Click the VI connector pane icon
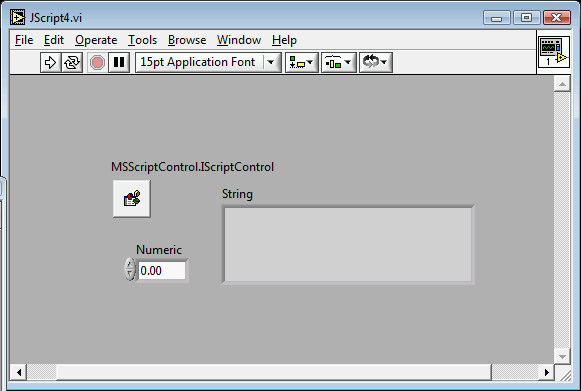Screen dimensions: 581x391 [x=554, y=52]
